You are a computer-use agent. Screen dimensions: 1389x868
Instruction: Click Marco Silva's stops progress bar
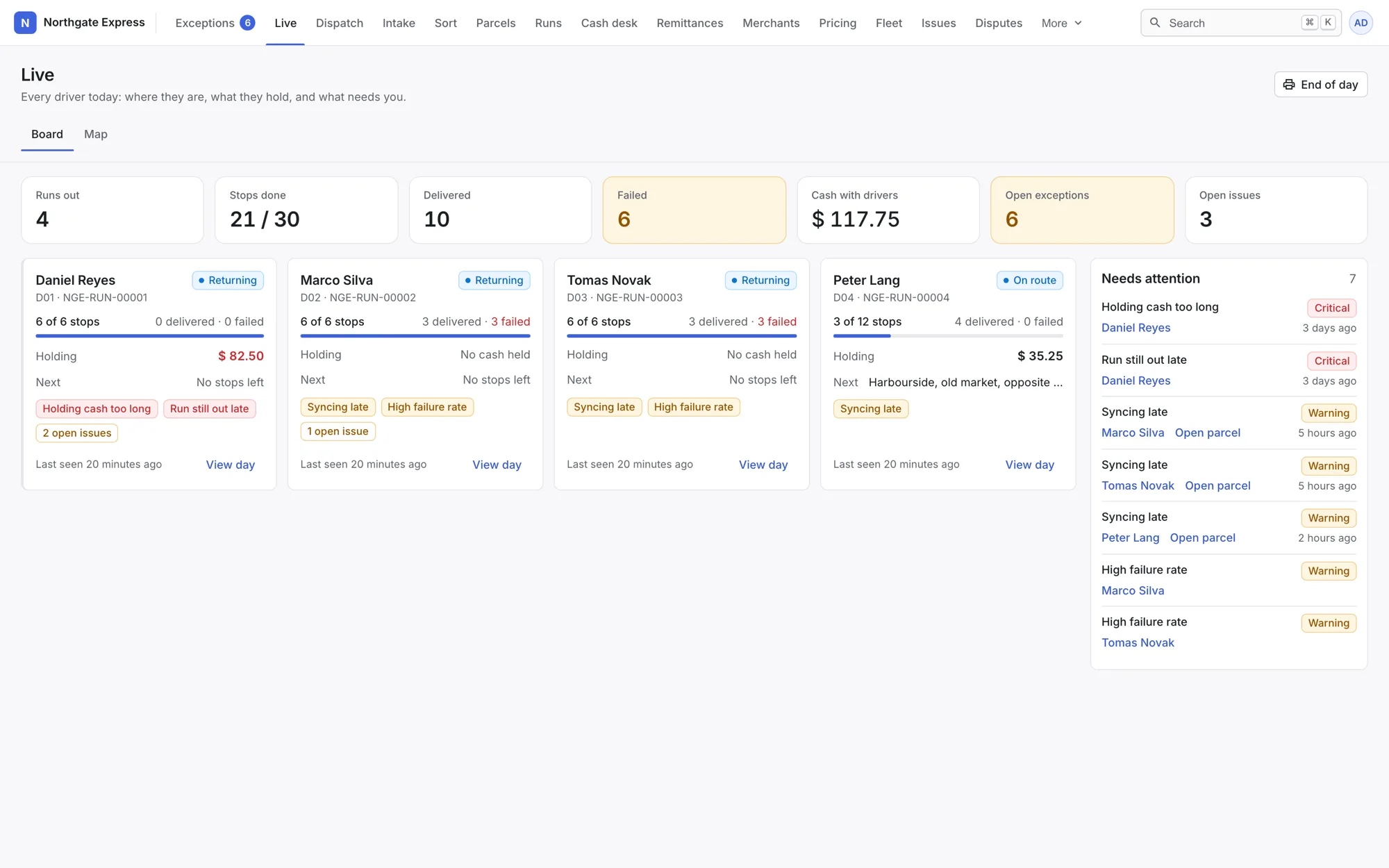pyautogui.click(x=415, y=336)
